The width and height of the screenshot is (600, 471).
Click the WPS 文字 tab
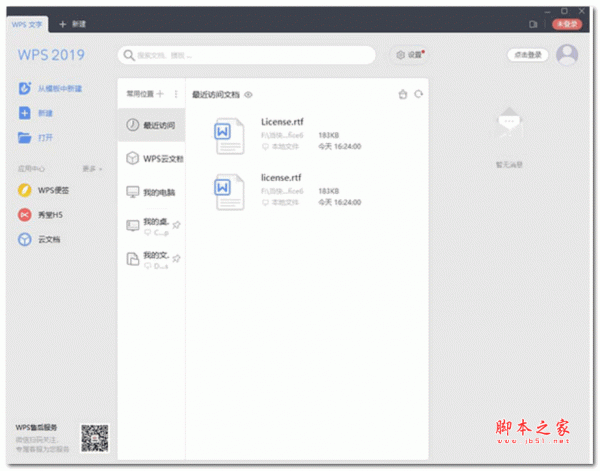(x=27, y=24)
